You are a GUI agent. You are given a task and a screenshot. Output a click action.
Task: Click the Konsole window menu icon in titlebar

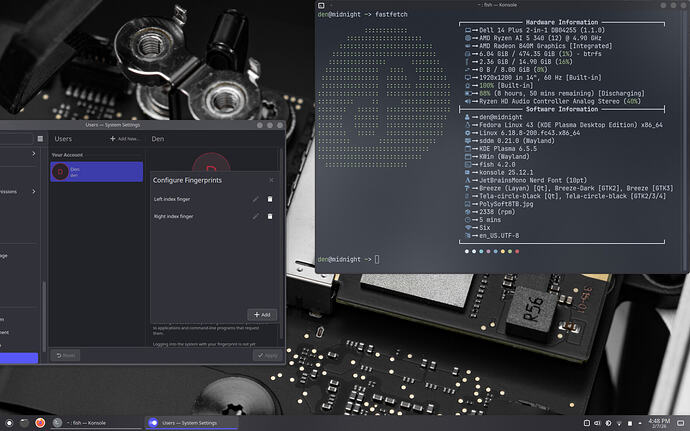click(321, 5)
